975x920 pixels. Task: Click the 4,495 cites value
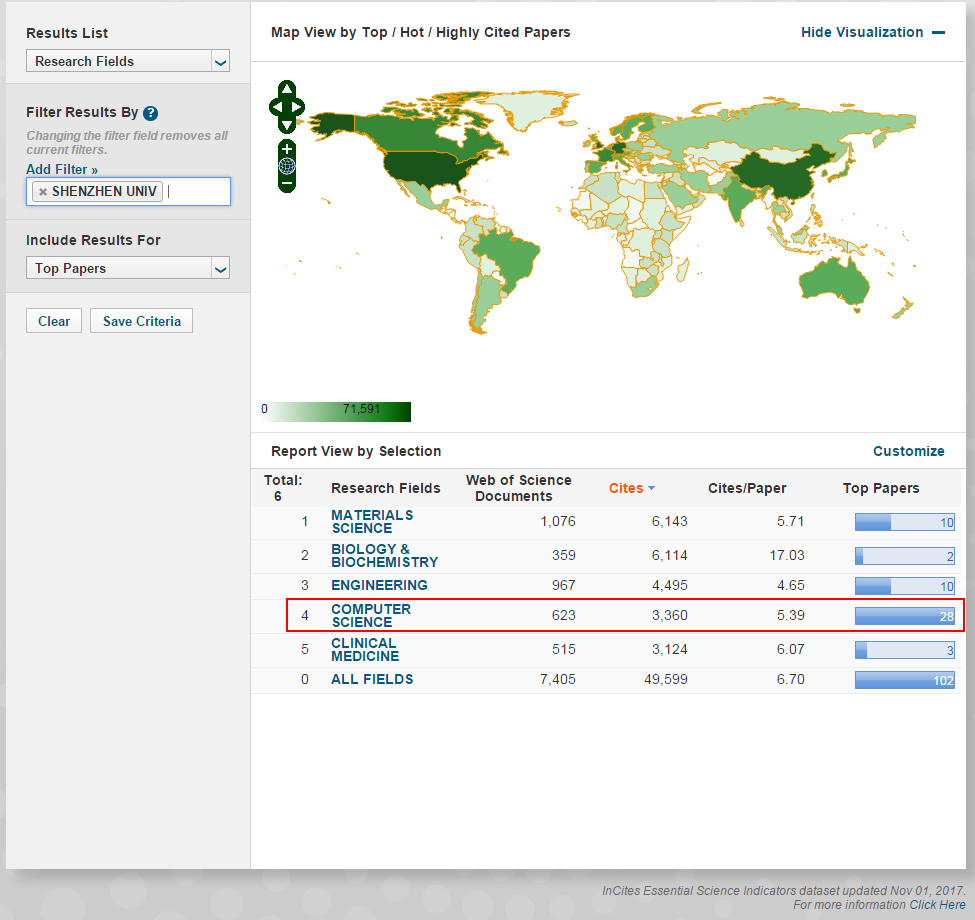click(669, 586)
